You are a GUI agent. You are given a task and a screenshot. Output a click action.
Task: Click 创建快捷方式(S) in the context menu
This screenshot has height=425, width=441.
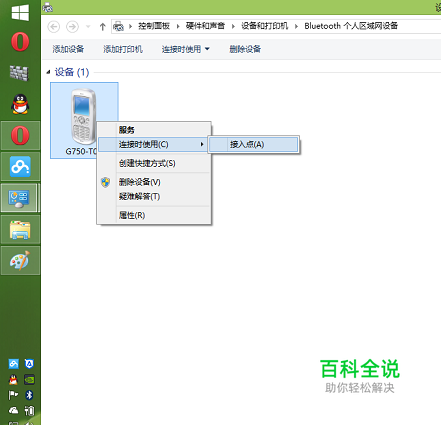pos(154,163)
